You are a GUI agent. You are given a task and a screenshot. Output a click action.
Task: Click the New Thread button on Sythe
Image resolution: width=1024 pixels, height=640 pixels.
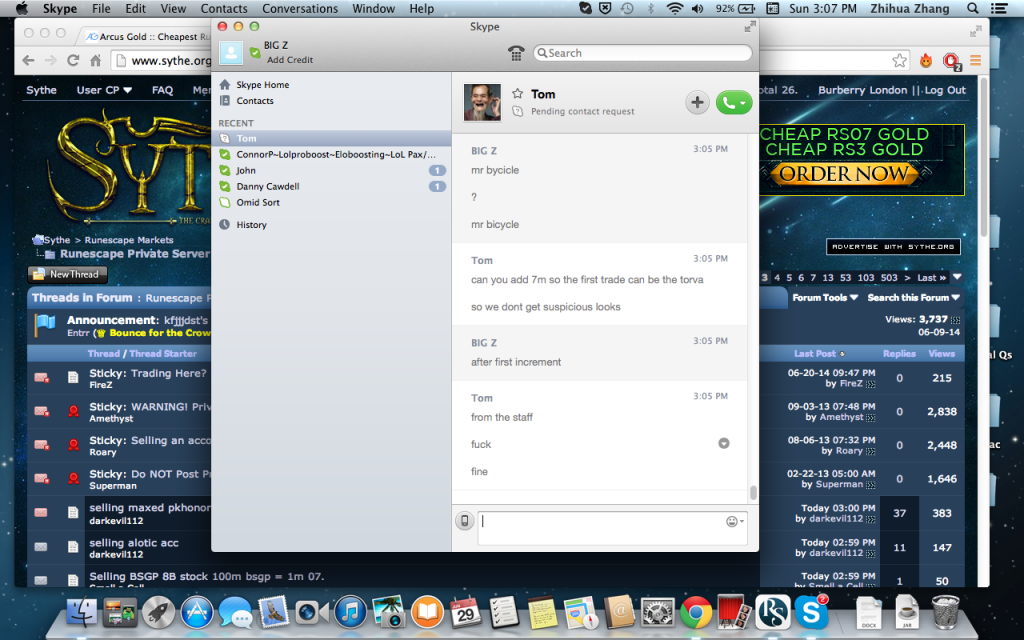point(67,274)
